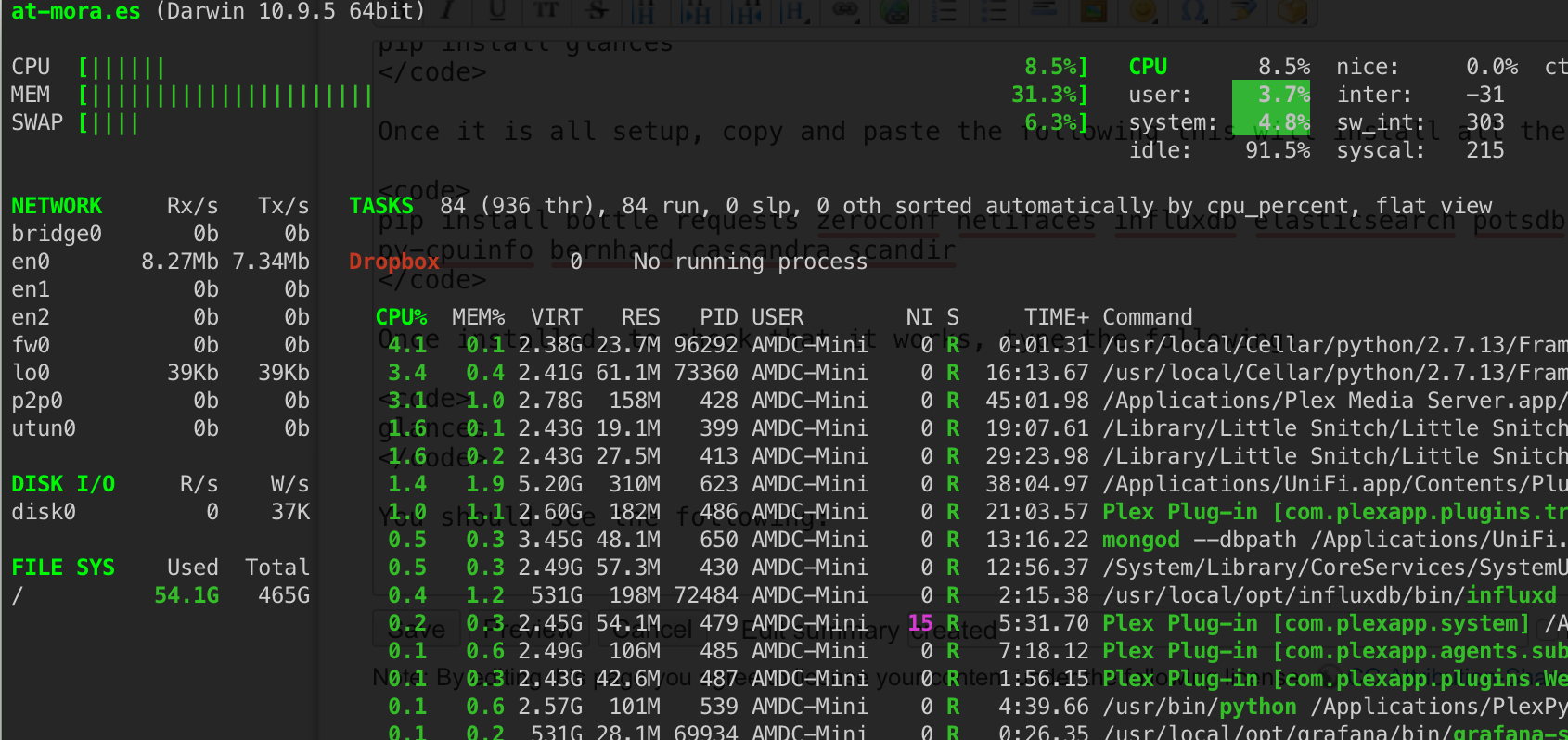This screenshot has height=740, width=1568.
Task: Click the MEM% column header
Action: (x=479, y=317)
